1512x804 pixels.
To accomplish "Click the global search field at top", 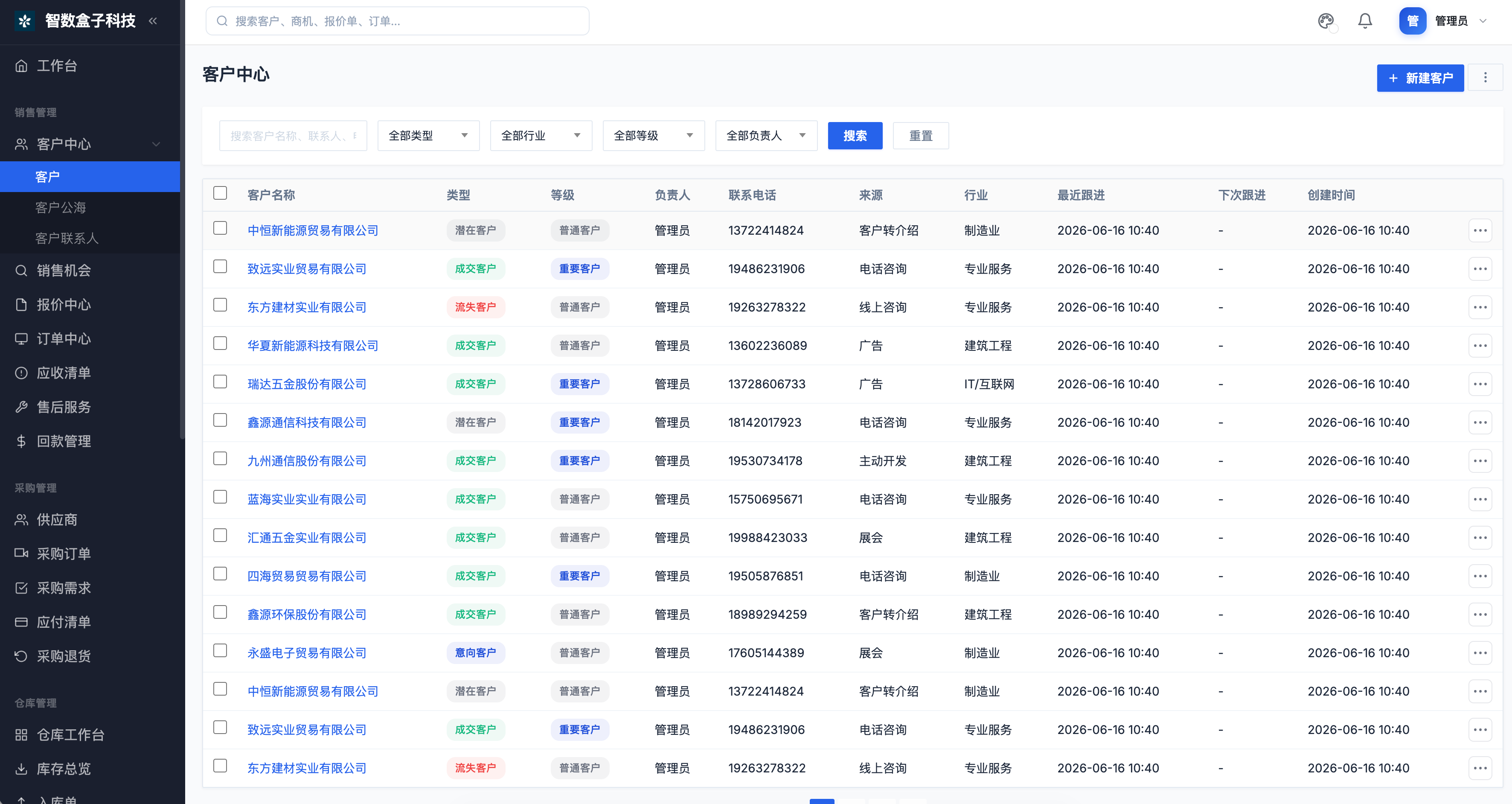I will (397, 21).
